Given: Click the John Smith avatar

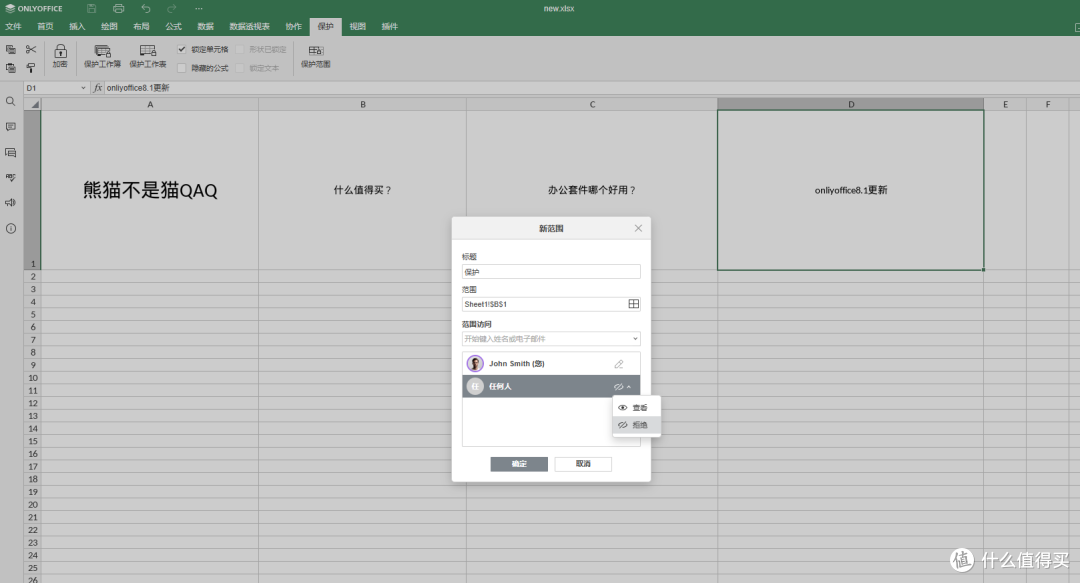Looking at the screenshot, I should (x=475, y=363).
